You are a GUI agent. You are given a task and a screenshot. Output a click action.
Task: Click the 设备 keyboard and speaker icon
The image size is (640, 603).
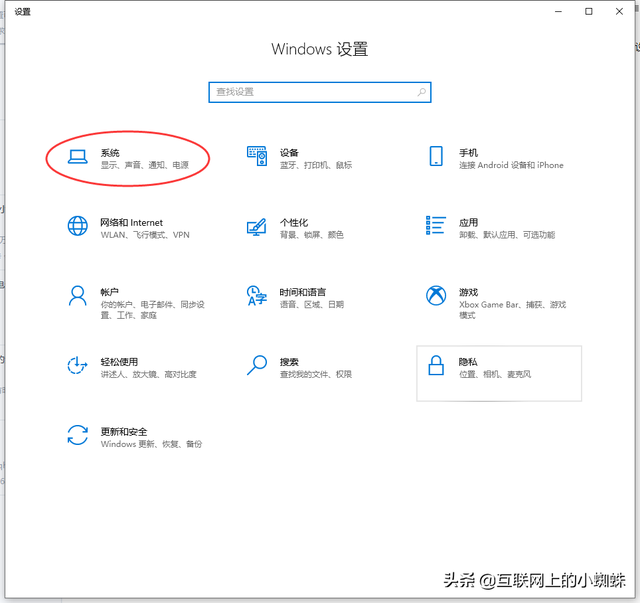(x=257, y=156)
